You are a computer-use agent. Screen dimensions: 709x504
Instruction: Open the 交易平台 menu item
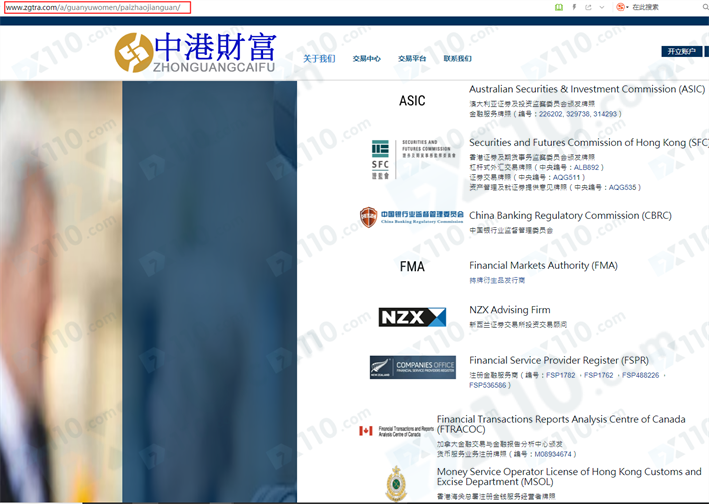click(x=412, y=58)
